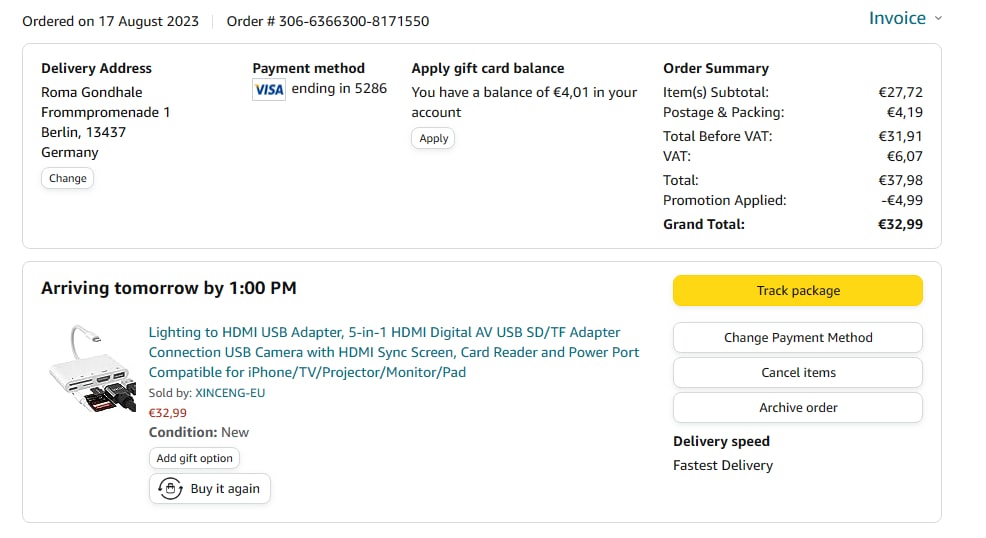Viewport: 986px width, 538px height.
Task: Apply the gift card balance
Action: tap(433, 138)
